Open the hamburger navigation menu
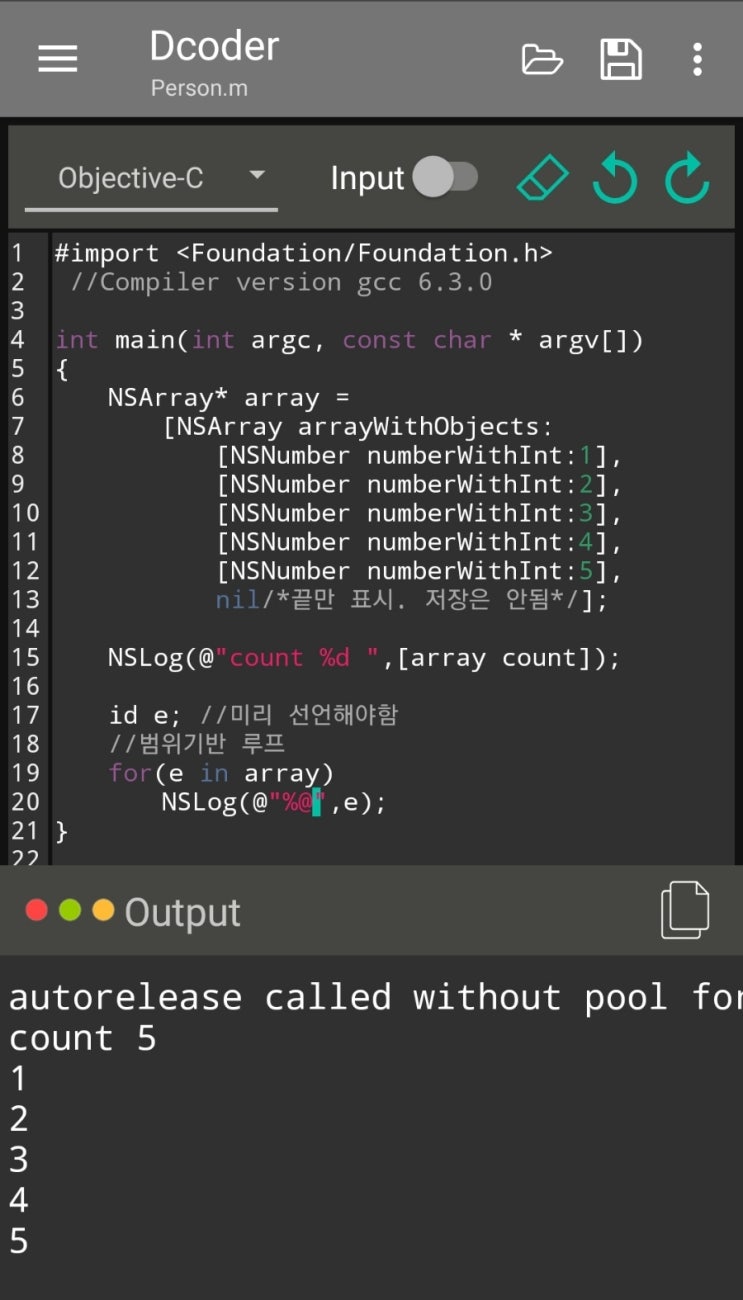The width and height of the screenshot is (743, 1300). (x=57, y=60)
